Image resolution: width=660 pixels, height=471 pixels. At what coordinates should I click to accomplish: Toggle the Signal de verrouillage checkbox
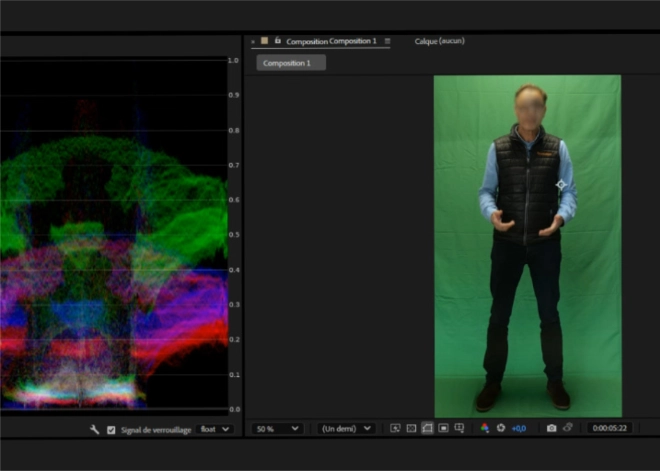point(110,429)
